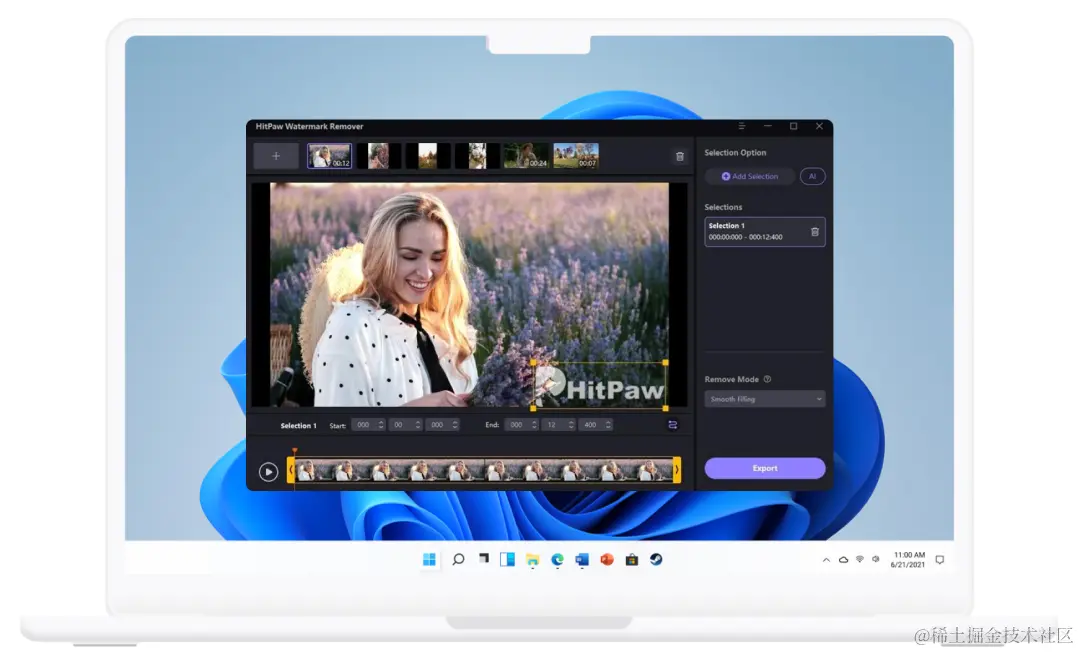Open volume tray icon
1080x652 pixels.
[875, 560]
